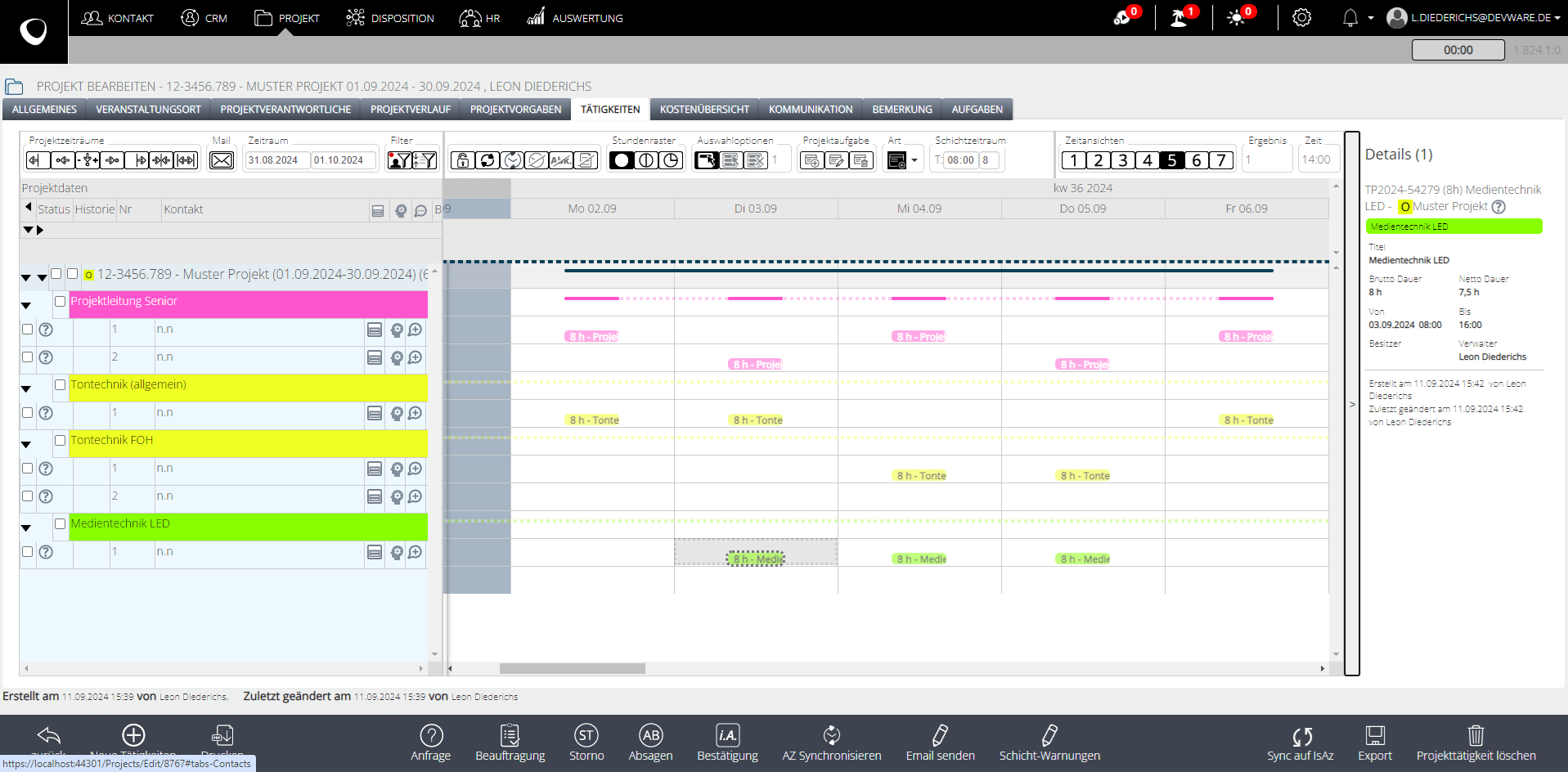Collapse the Projektleitung Senior group
The height and width of the screenshot is (772, 1568).
(x=26, y=305)
